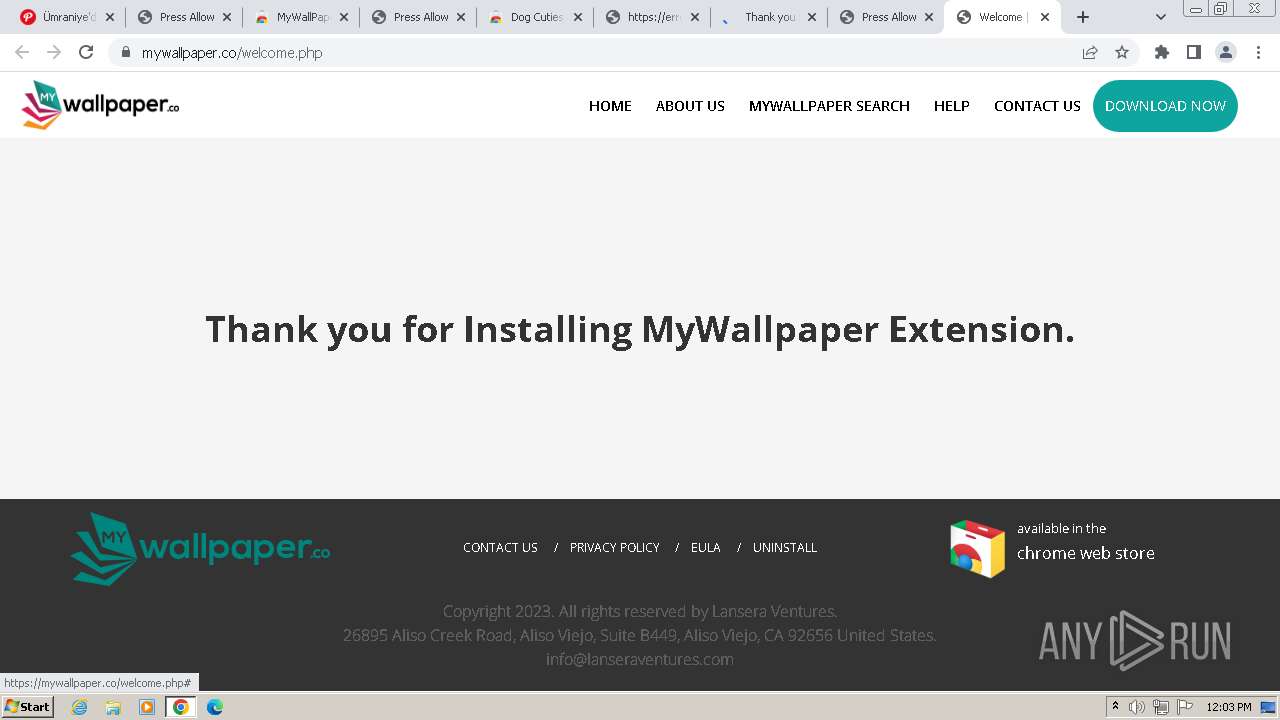Screen dimensions: 1280x720
Task: Open ABOUT US navigation item
Action: point(690,106)
